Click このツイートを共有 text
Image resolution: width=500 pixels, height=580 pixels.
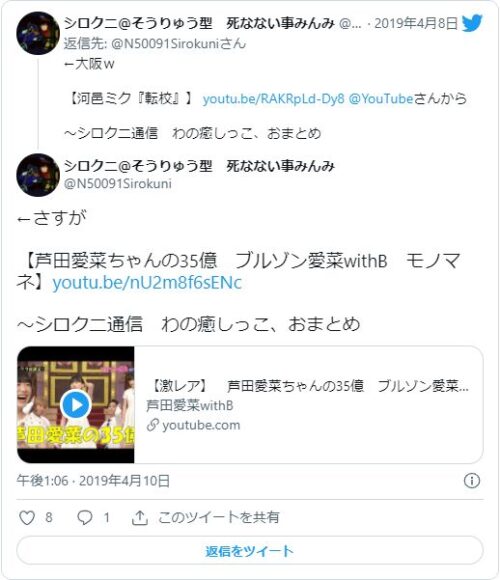point(219,517)
